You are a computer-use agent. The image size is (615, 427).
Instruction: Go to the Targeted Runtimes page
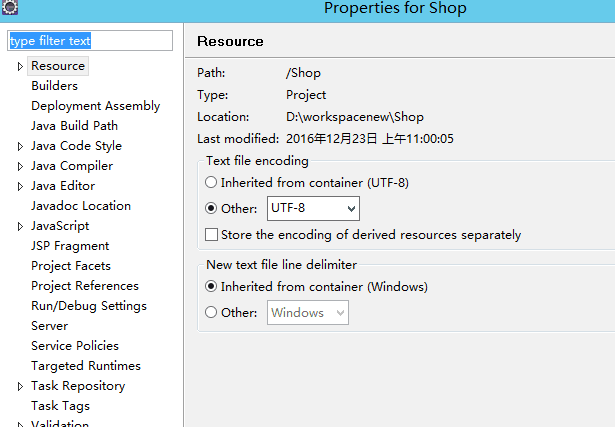tap(86, 366)
